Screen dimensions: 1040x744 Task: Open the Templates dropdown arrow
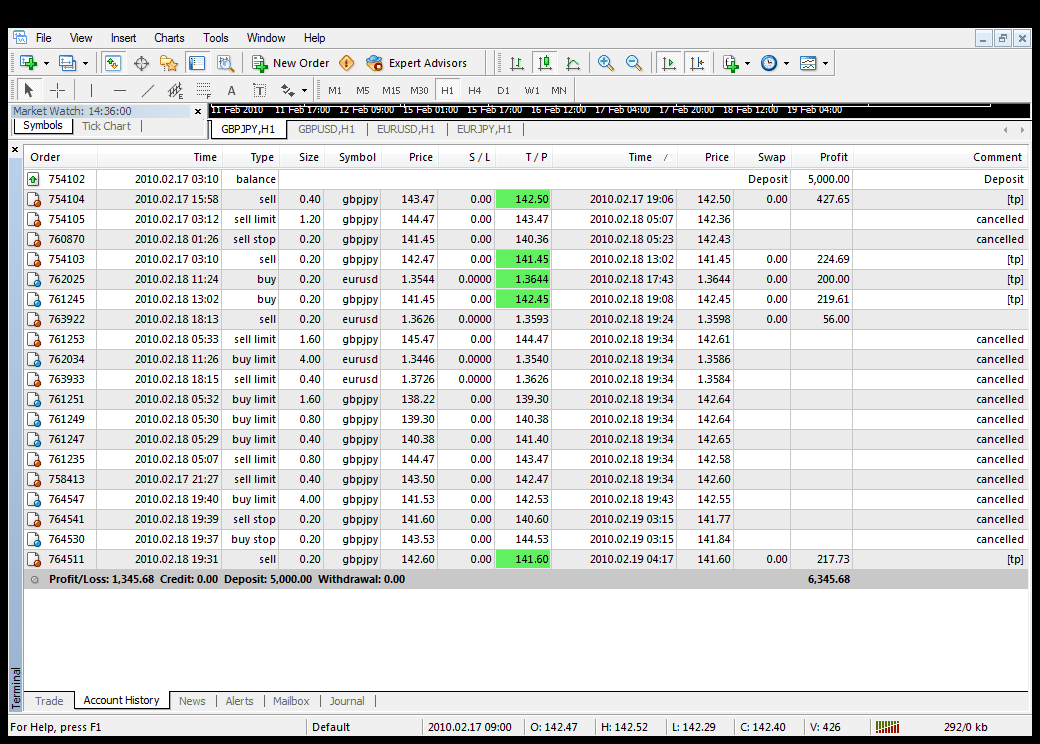(825, 63)
